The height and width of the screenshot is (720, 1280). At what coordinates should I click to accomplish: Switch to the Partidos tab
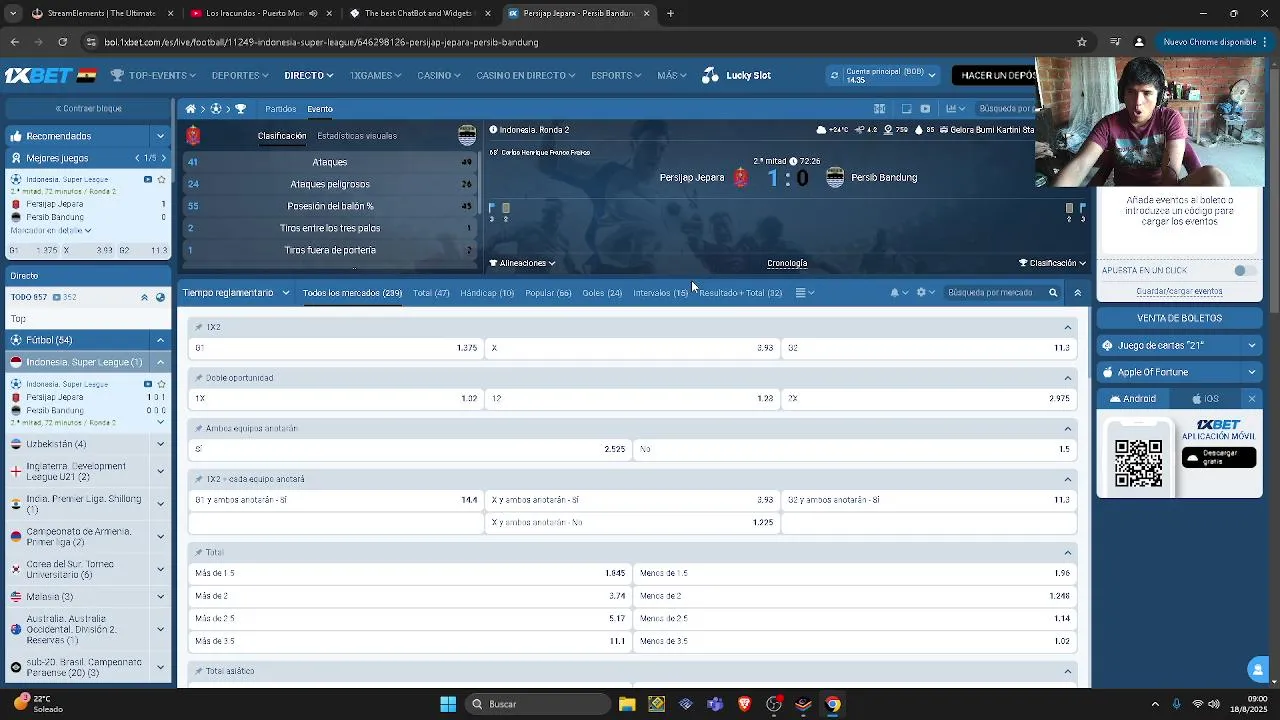(x=281, y=109)
